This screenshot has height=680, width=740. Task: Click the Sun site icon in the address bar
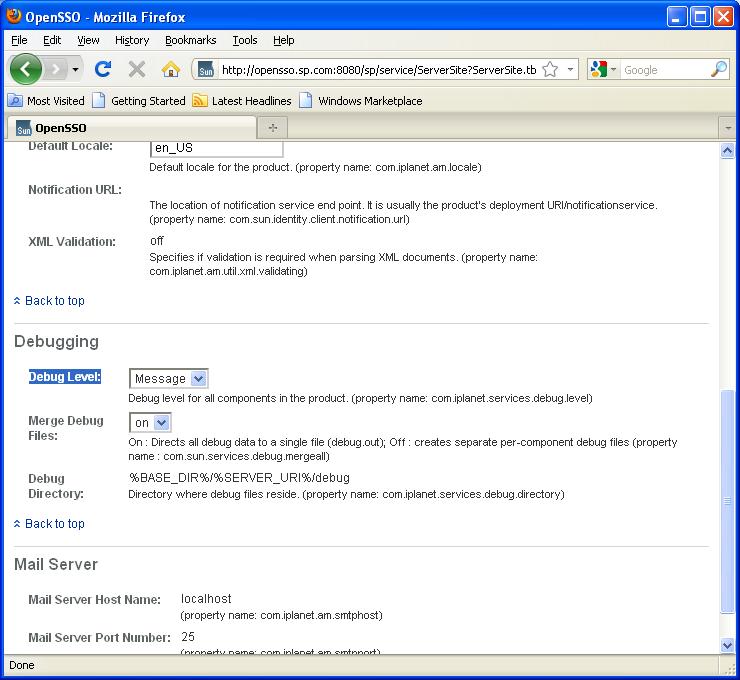click(206, 70)
